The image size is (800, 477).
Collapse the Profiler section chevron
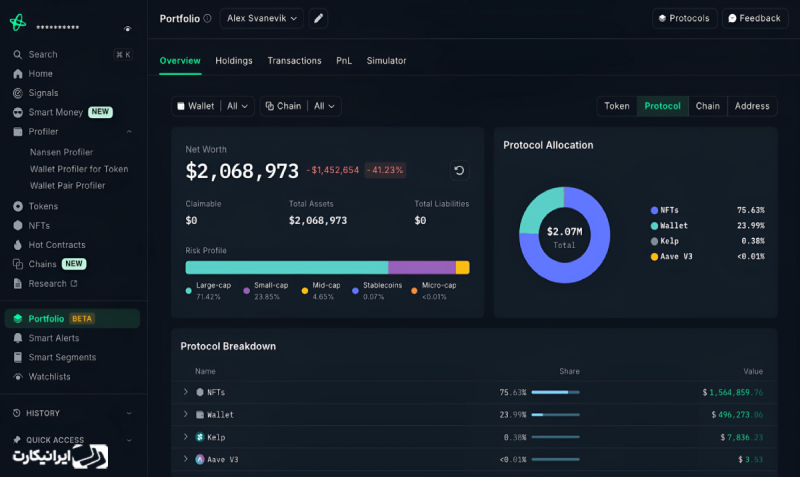[129, 132]
